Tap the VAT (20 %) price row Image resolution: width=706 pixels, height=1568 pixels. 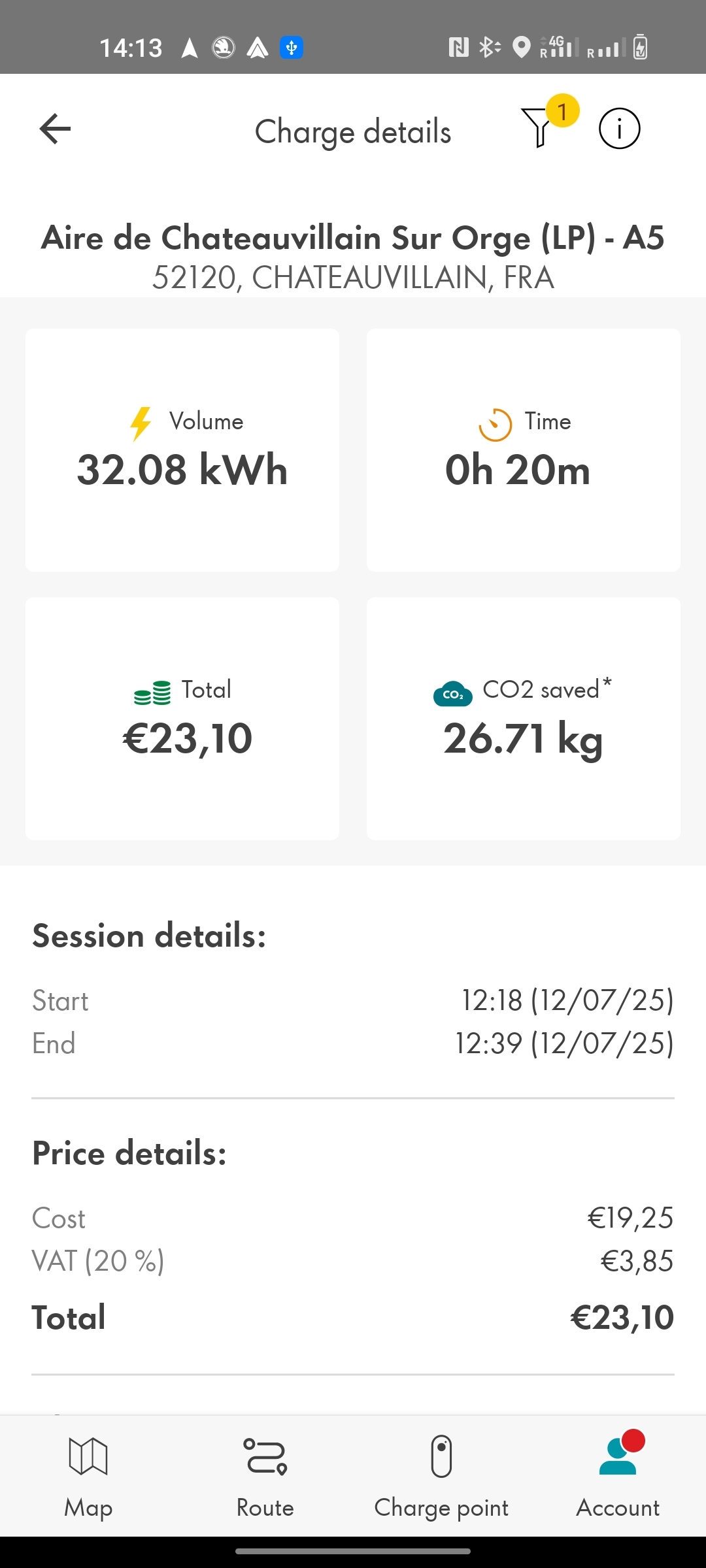pyautogui.click(x=353, y=1261)
